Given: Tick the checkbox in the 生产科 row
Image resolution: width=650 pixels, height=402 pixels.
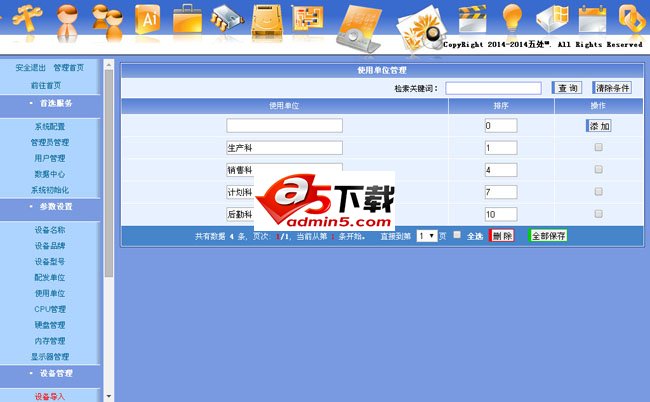Looking at the screenshot, I should [598, 147].
